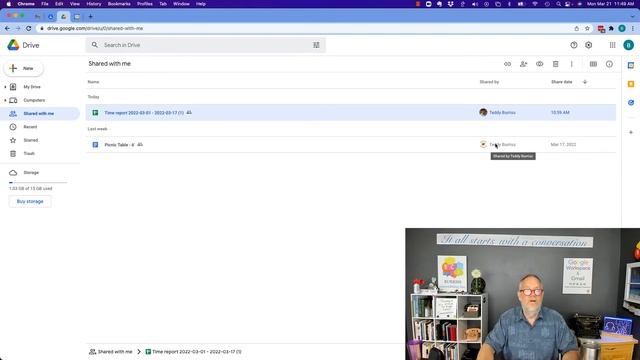This screenshot has width=640, height=360.
Task: Click the browser back arrow
Action: 7,28
